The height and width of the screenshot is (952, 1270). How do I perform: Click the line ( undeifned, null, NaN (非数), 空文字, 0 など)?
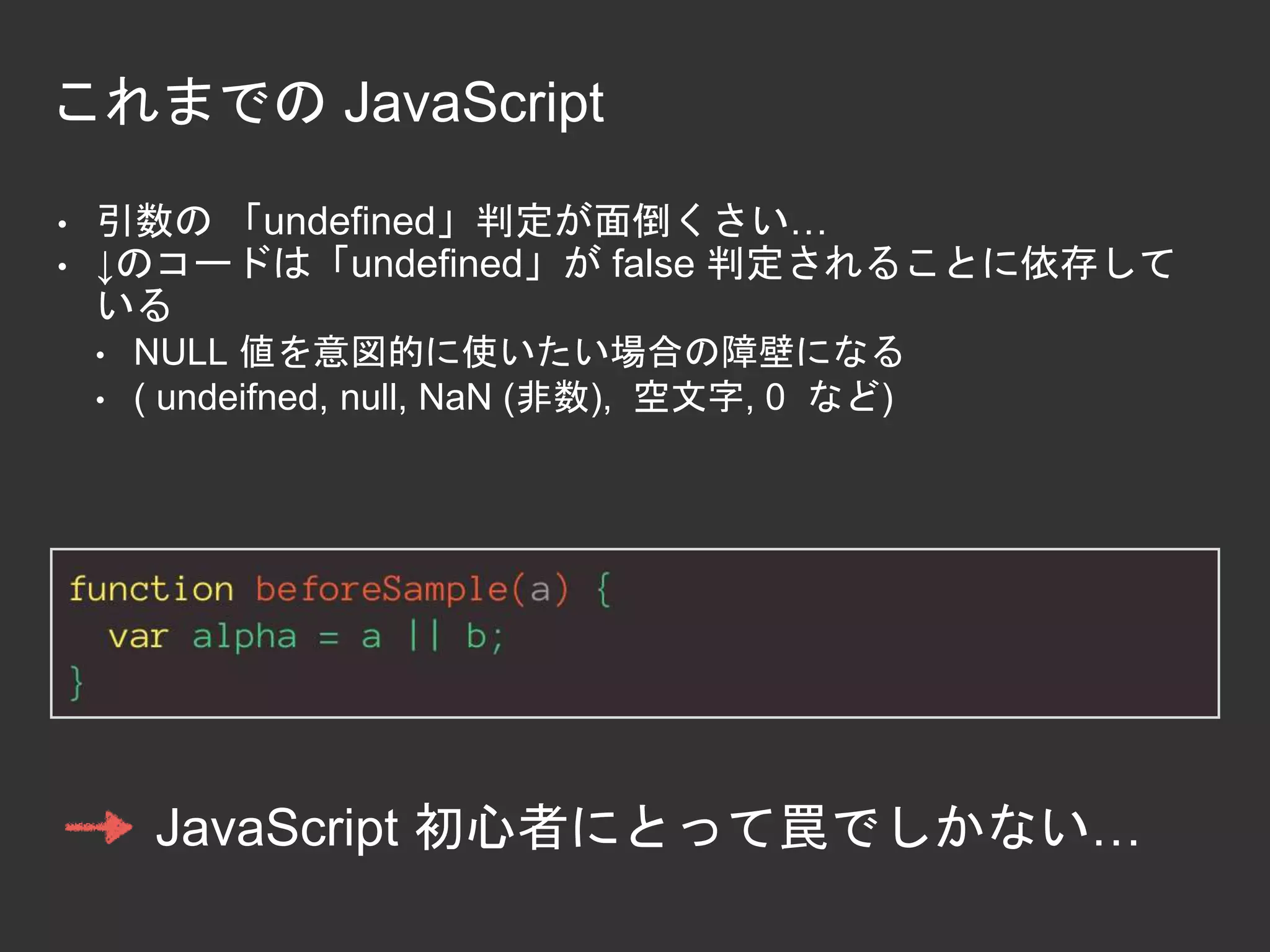(513, 397)
